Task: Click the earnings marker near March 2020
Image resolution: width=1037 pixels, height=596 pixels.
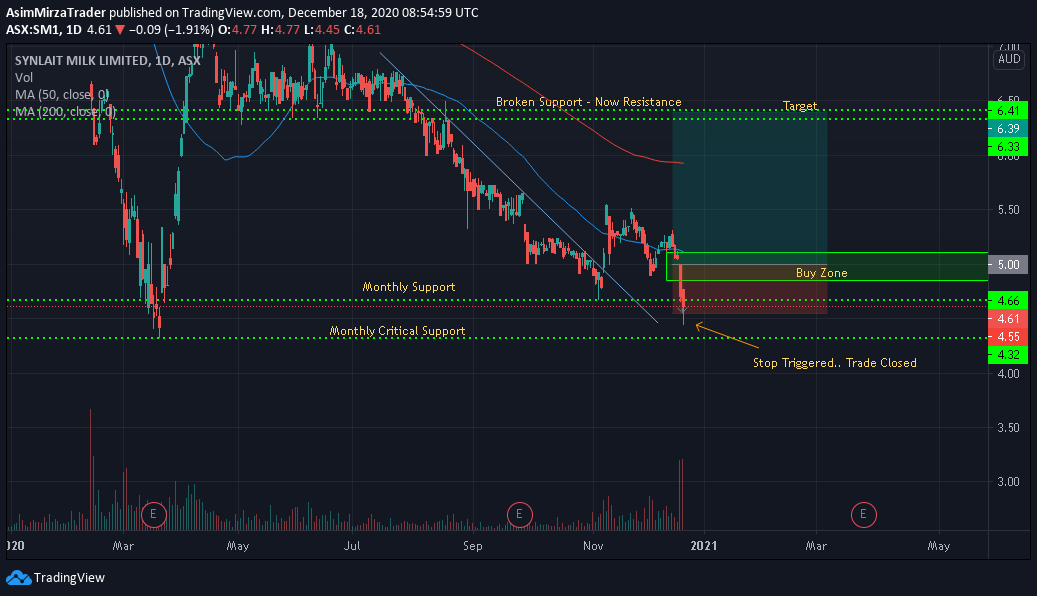Action: (153, 514)
